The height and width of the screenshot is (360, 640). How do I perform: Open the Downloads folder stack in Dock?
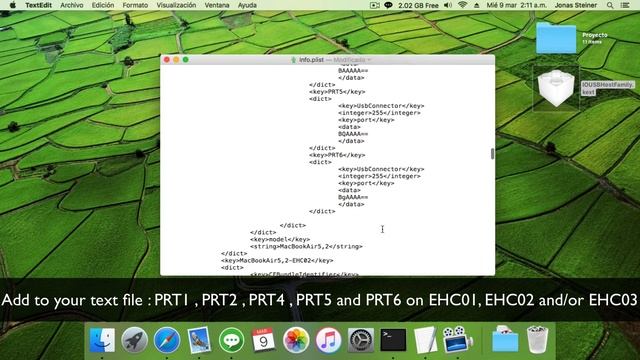(505, 340)
